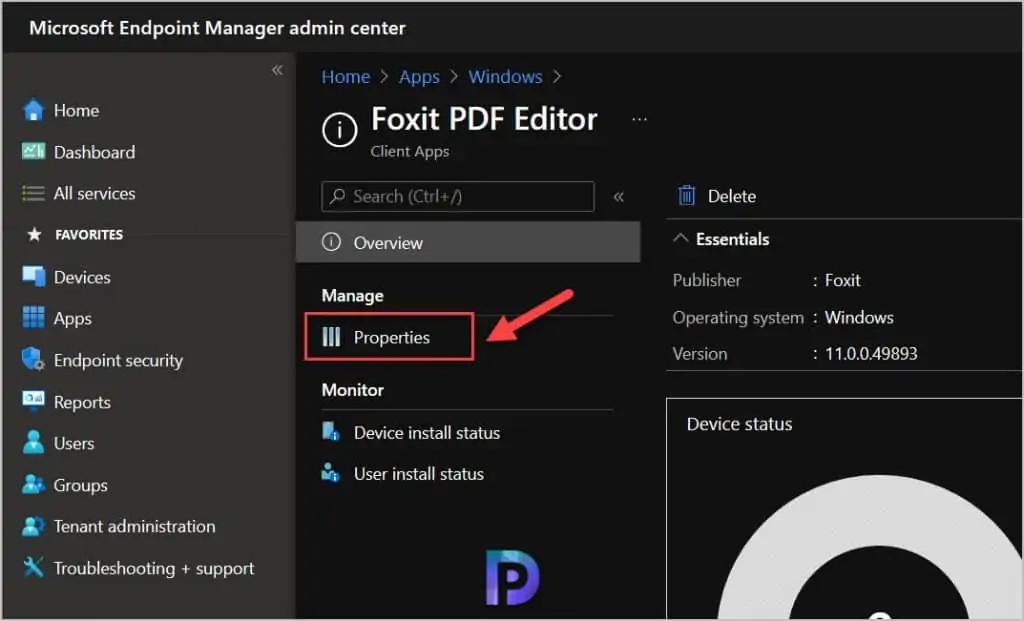
Task: Click the Users person icon
Action: pos(33,443)
